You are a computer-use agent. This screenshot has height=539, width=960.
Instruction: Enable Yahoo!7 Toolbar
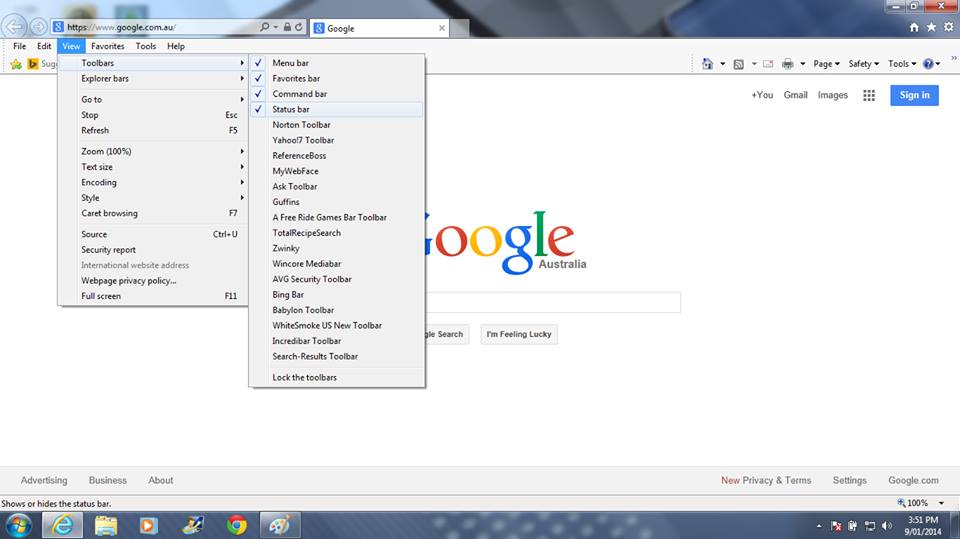tap(336, 140)
